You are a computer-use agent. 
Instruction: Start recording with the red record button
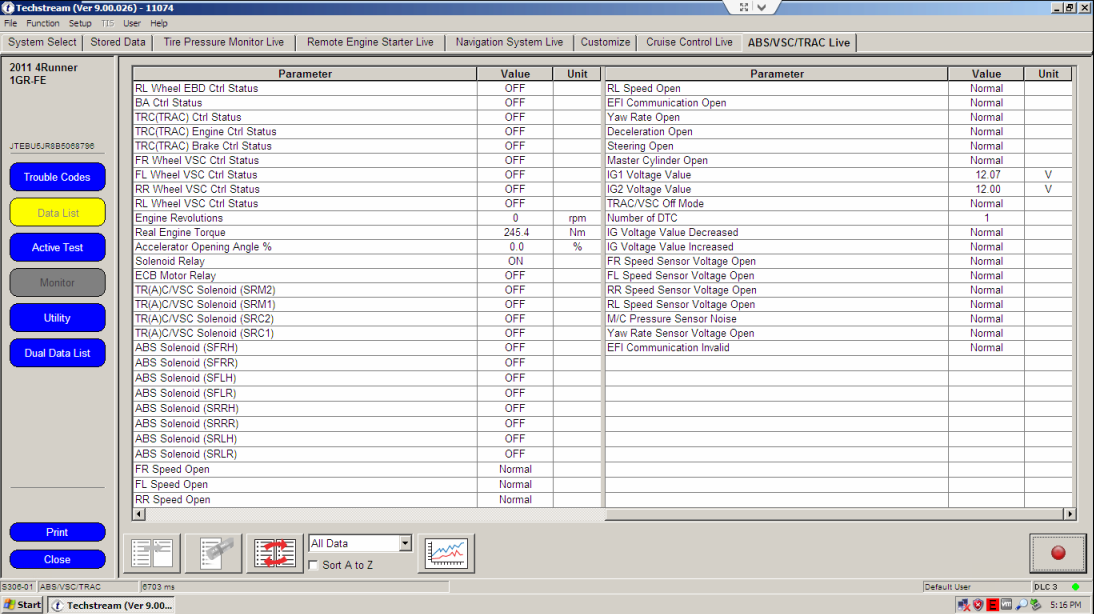[1058, 553]
